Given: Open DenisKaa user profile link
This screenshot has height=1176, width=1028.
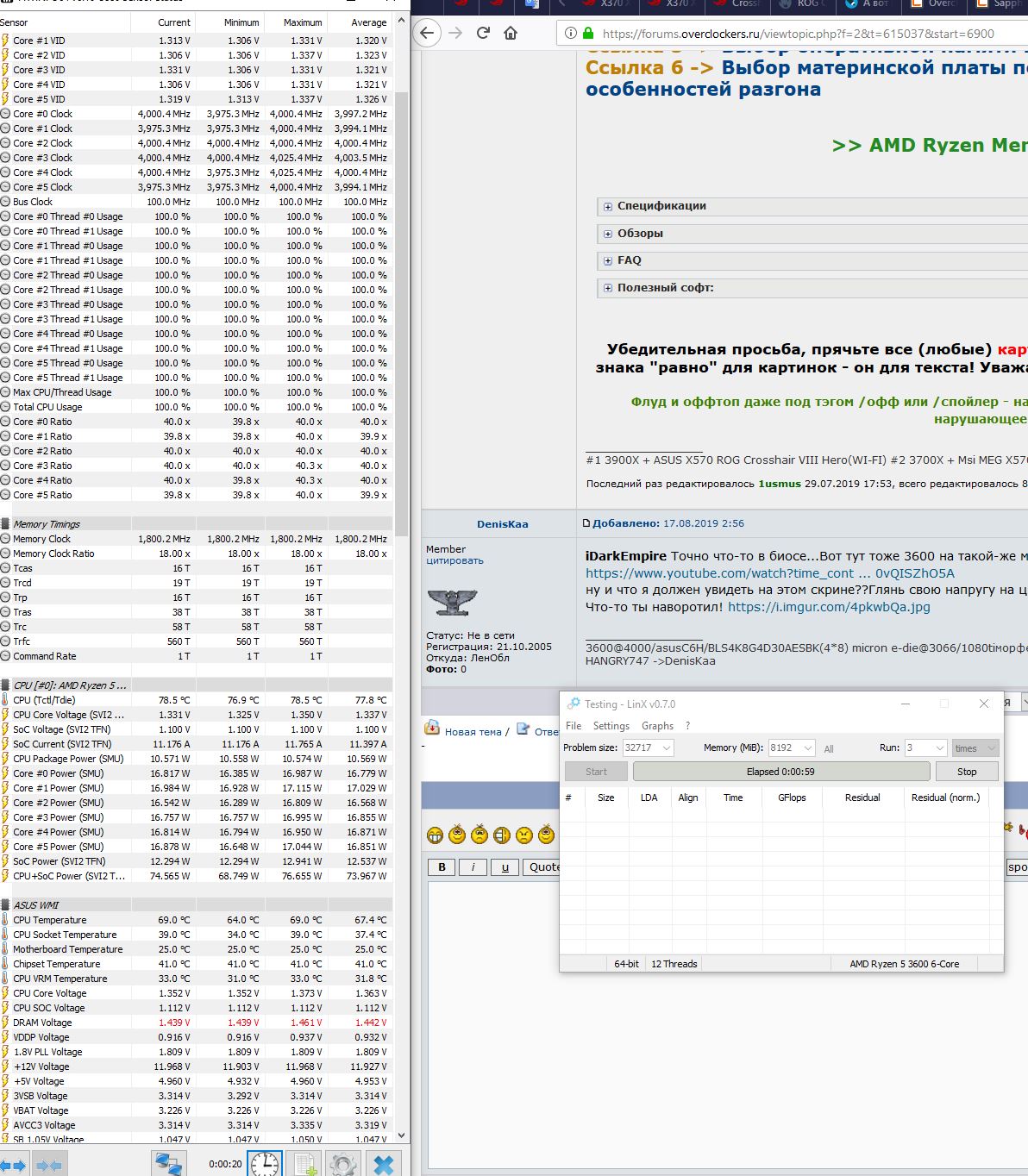Looking at the screenshot, I should pyautogui.click(x=502, y=524).
